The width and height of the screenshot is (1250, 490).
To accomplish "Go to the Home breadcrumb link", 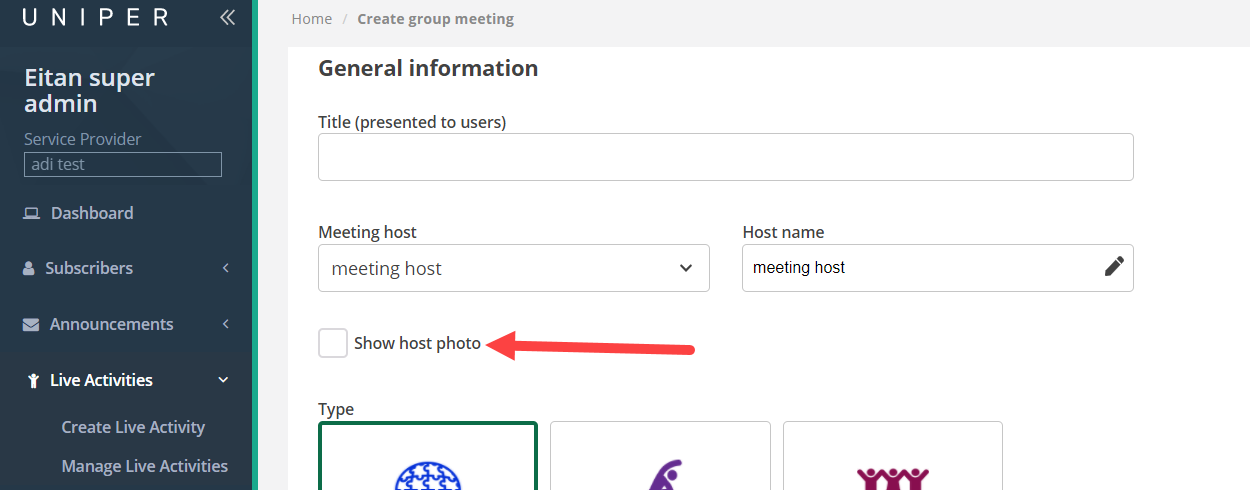I will [x=312, y=19].
